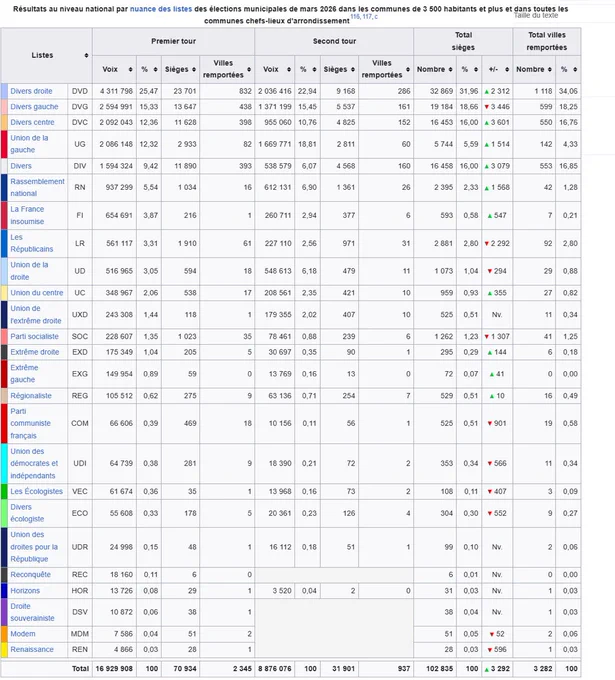Sort by Second tour Villes remportées
Image resolution: width=615 pixels, height=680 pixels.
click(x=408, y=69)
